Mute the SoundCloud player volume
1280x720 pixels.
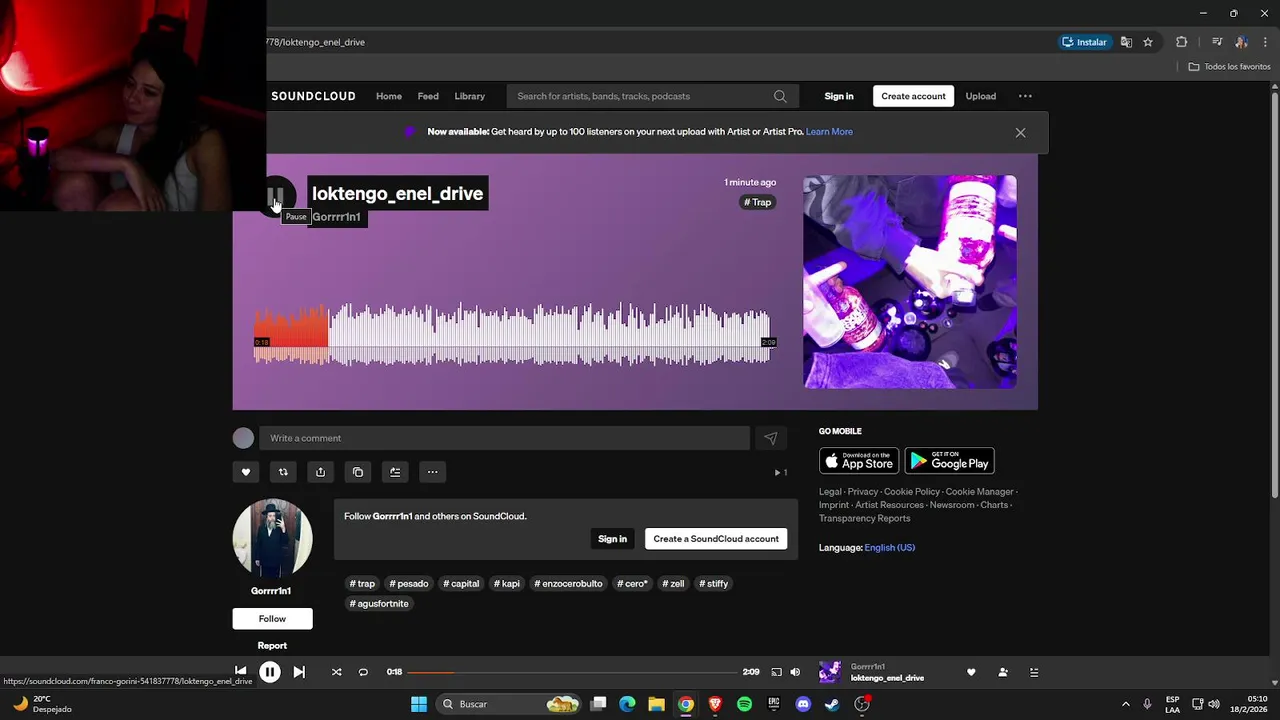pyautogui.click(x=795, y=672)
